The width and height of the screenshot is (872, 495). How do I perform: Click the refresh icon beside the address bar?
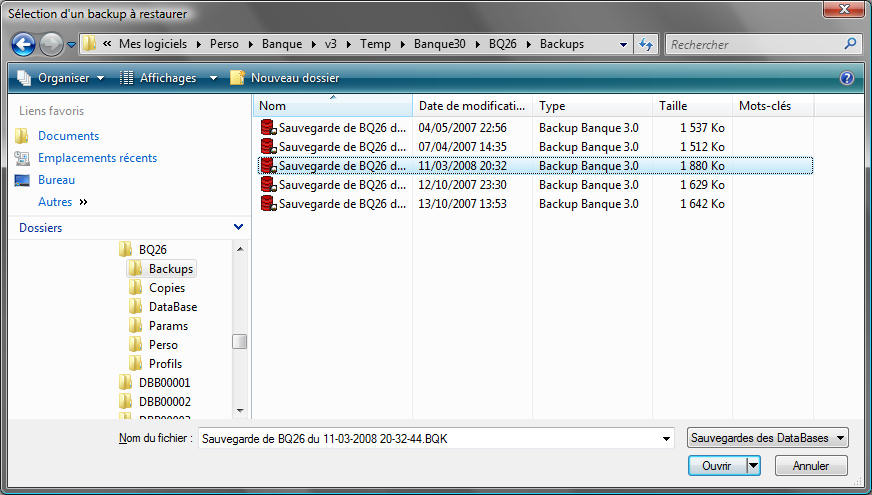[646, 45]
